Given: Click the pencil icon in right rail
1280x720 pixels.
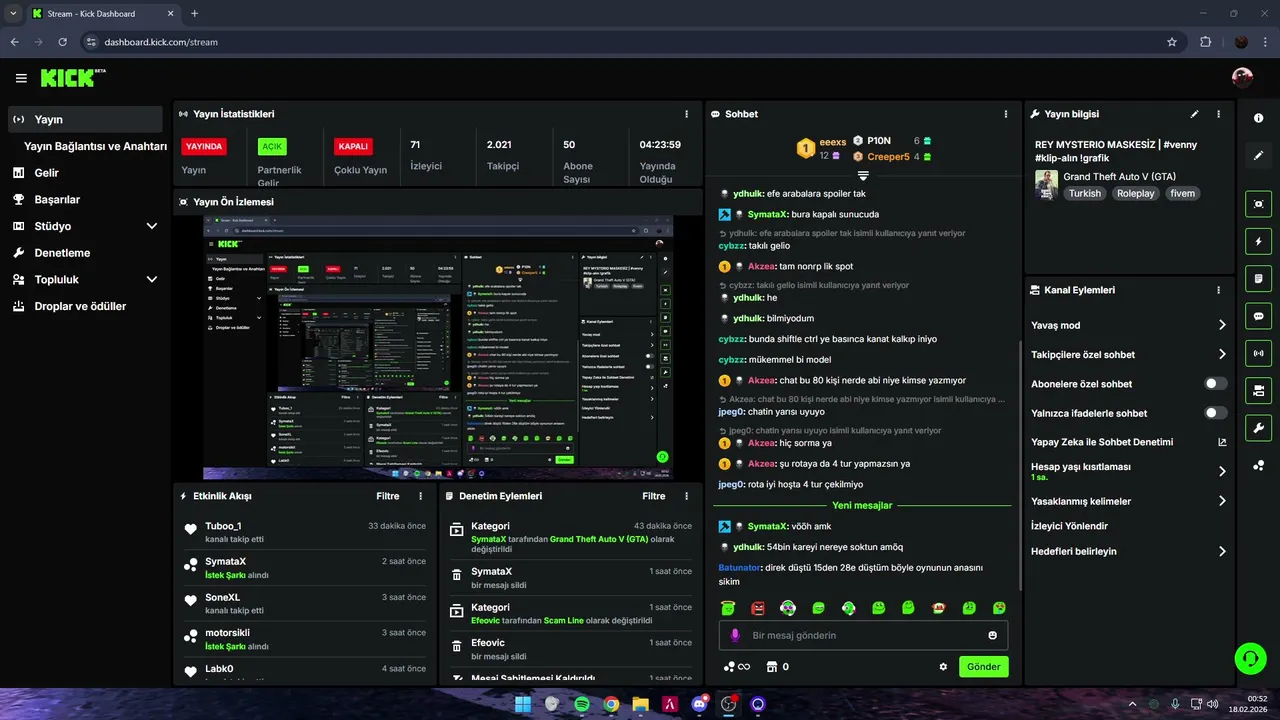Looking at the screenshot, I should tap(1258, 156).
